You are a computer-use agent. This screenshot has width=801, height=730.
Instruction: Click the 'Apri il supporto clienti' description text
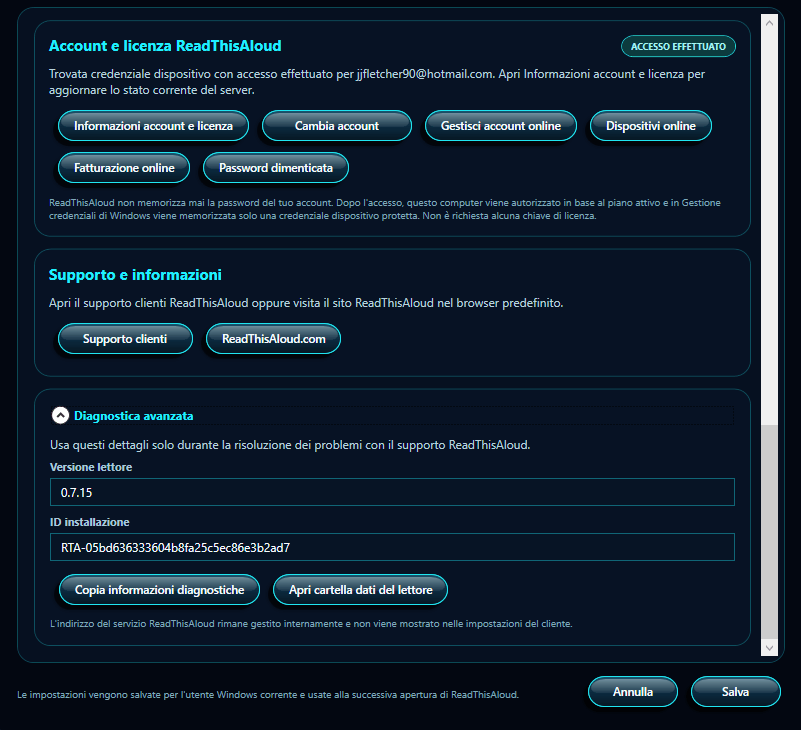306,303
